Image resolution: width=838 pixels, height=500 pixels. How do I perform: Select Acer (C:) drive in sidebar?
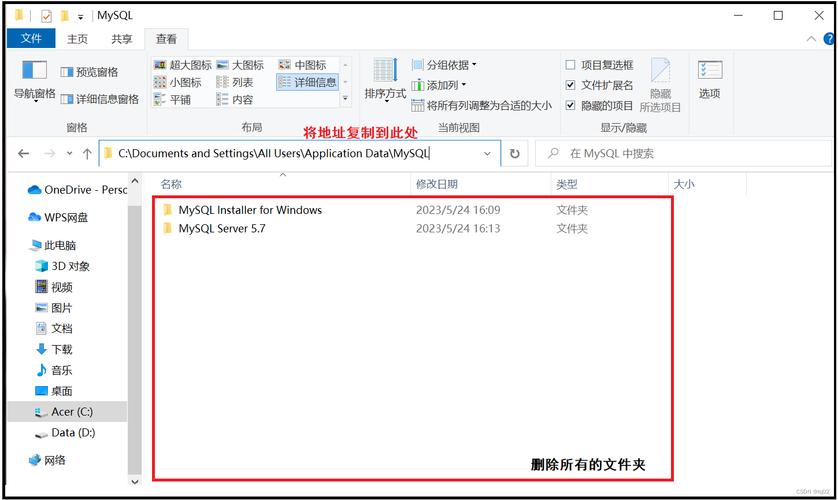[67, 412]
